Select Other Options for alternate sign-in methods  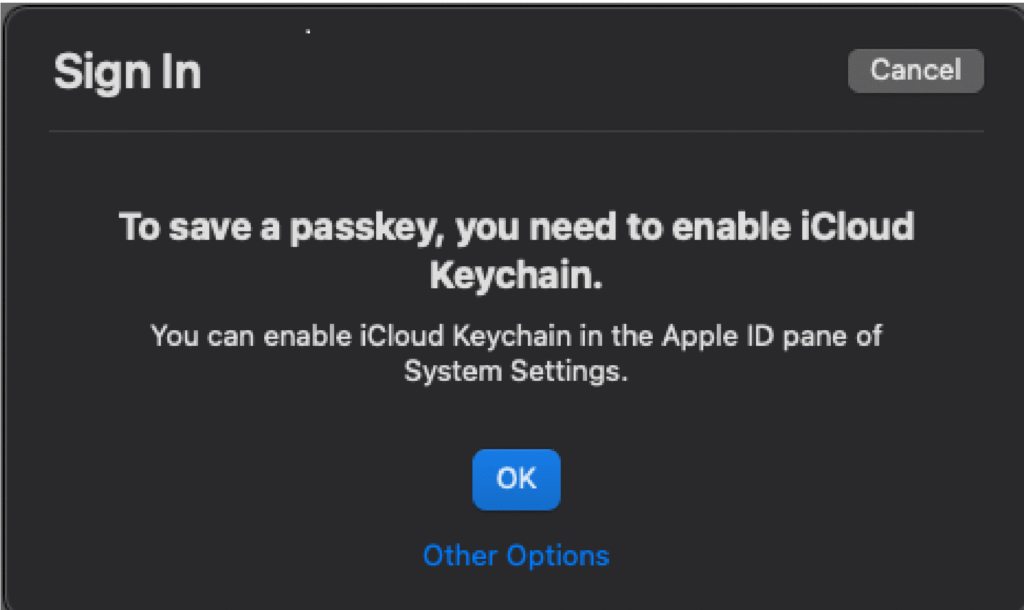point(515,555)
